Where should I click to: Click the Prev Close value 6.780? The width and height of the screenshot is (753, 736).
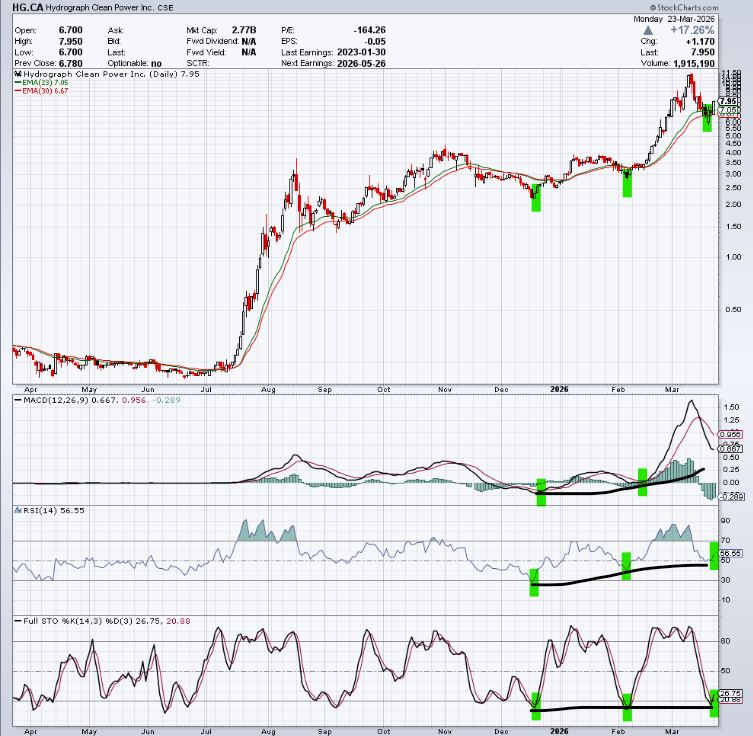point(71,63)
